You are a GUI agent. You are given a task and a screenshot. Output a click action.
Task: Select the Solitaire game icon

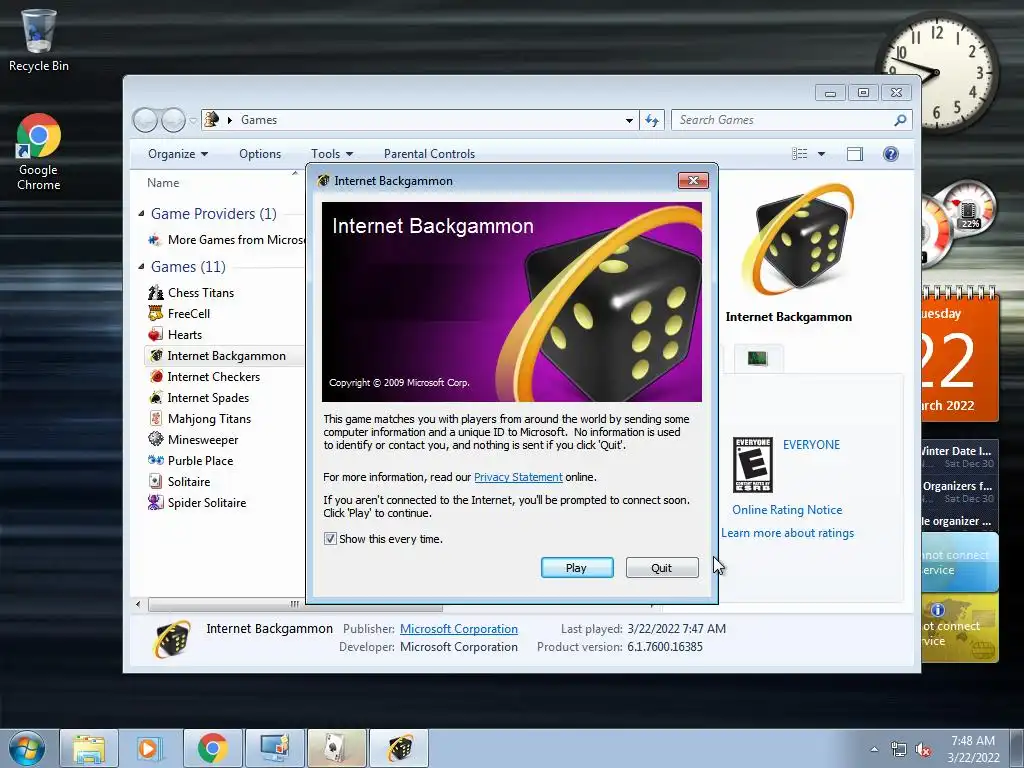(155, 481)
